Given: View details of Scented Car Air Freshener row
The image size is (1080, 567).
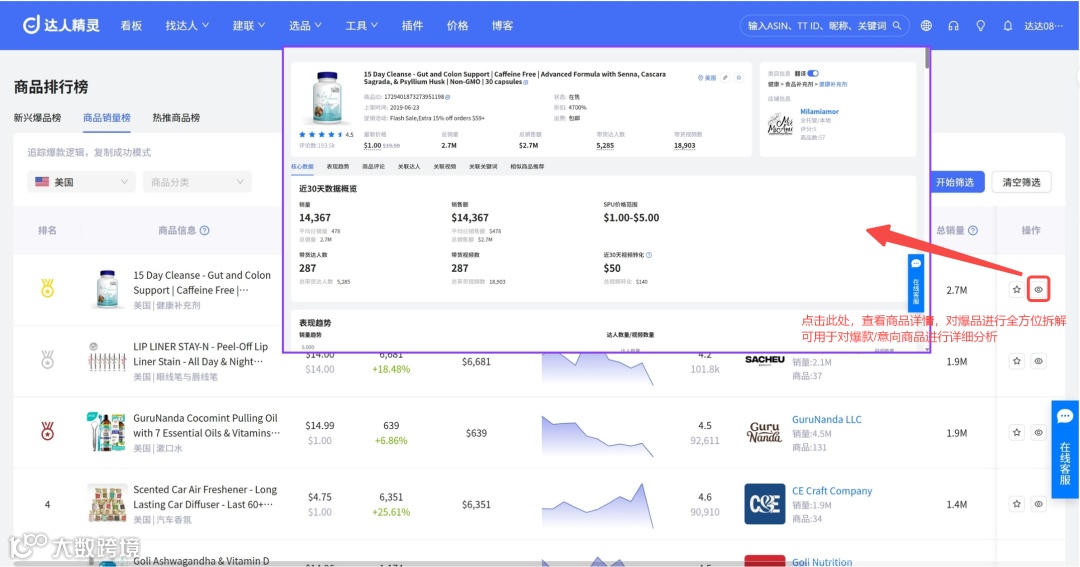Looking at the screenshot, I should click(x=1039, y=504).
